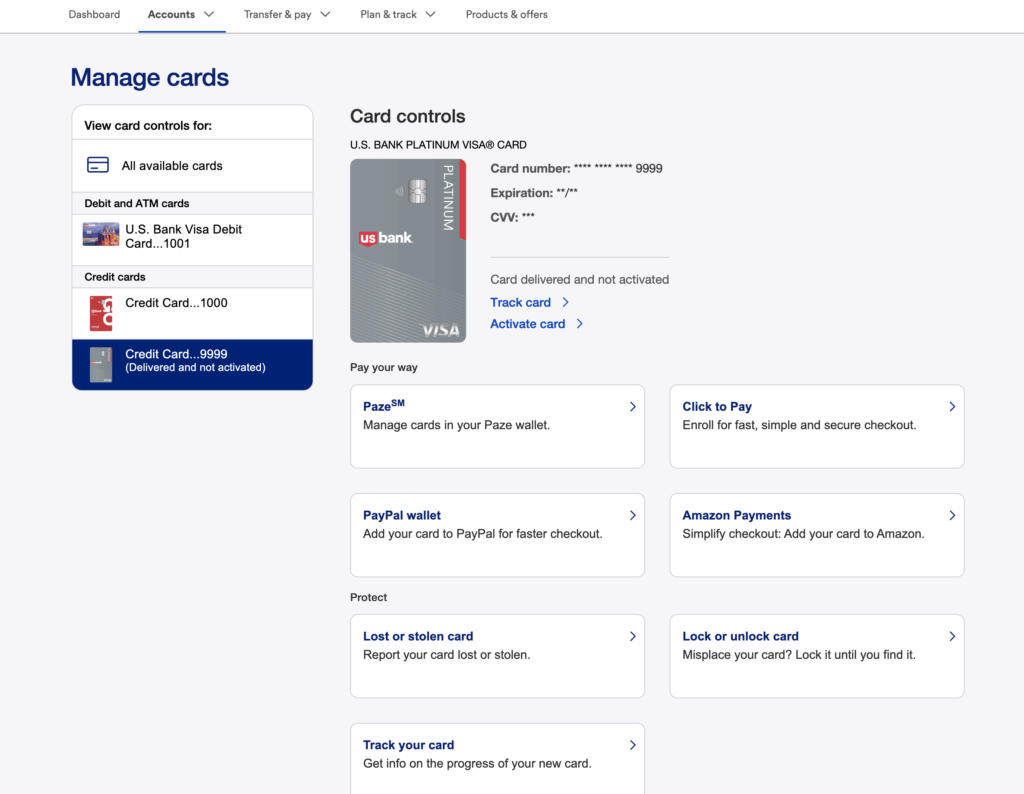Click the arrow on PayPal wallet card
Viewport: 1024px width, 794px height.
coord(632,515)
